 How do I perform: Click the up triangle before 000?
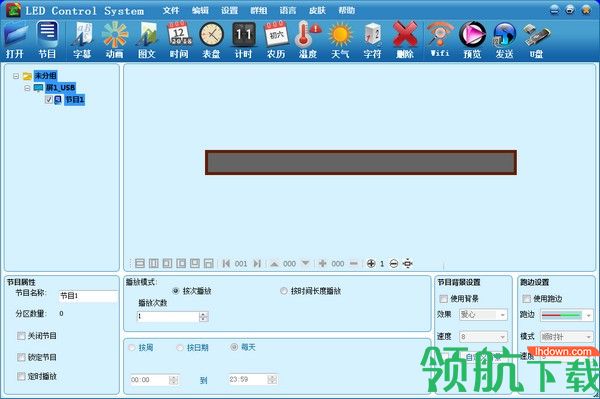(274, 264)
